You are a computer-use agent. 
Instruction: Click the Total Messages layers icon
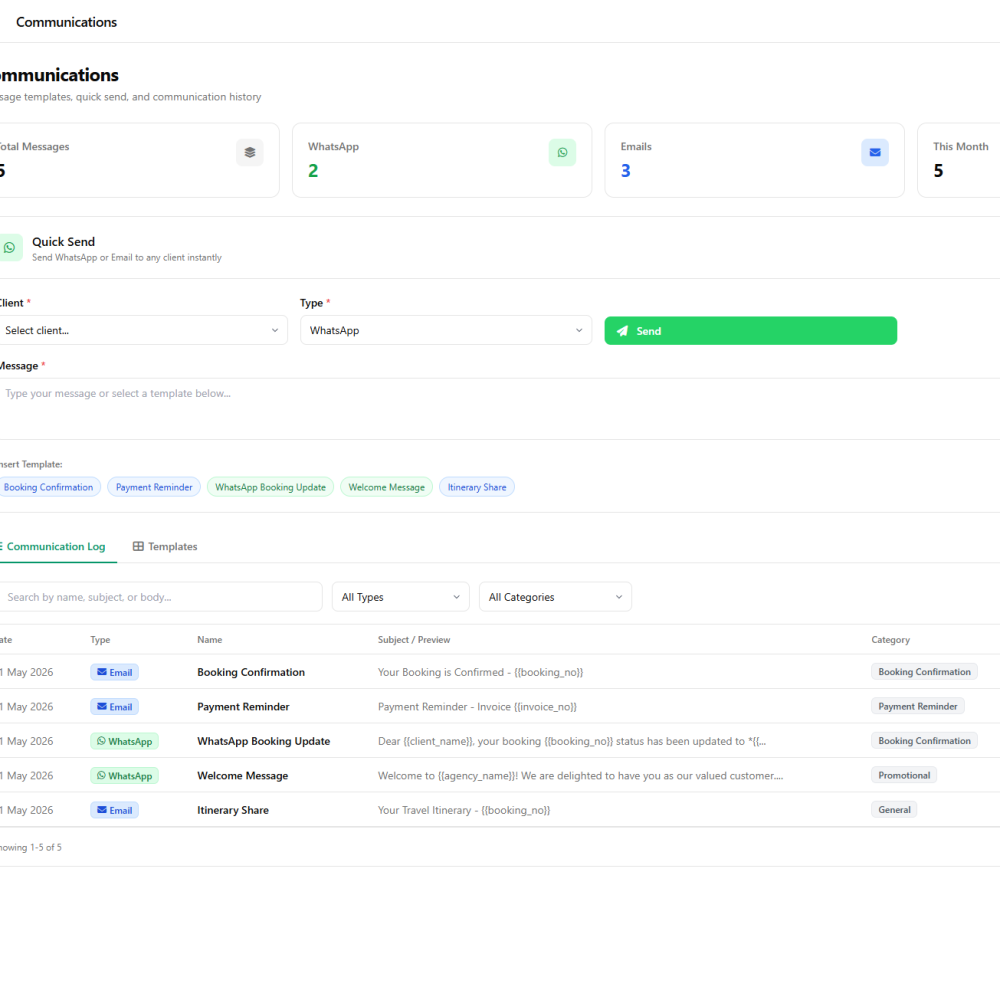249,152
